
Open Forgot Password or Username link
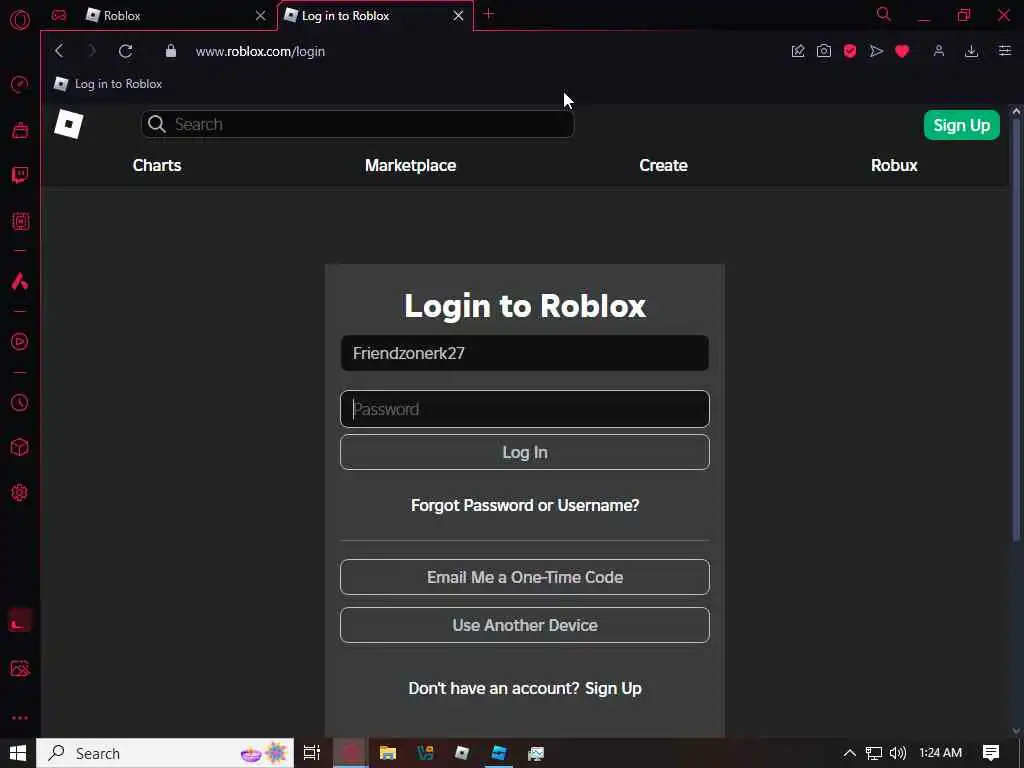[x=525, y=505]
